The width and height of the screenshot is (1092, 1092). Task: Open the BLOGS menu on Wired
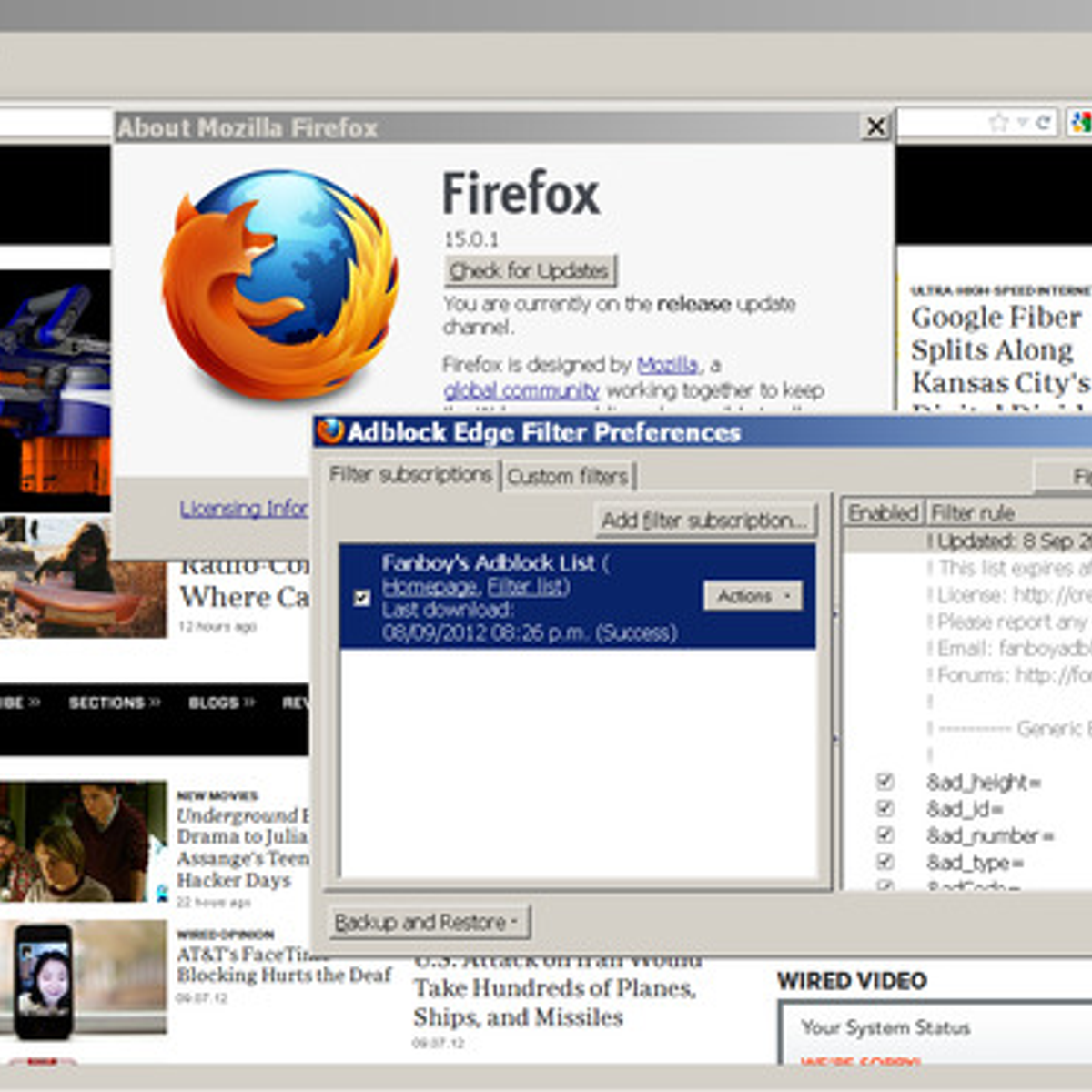tap(221, 703)
